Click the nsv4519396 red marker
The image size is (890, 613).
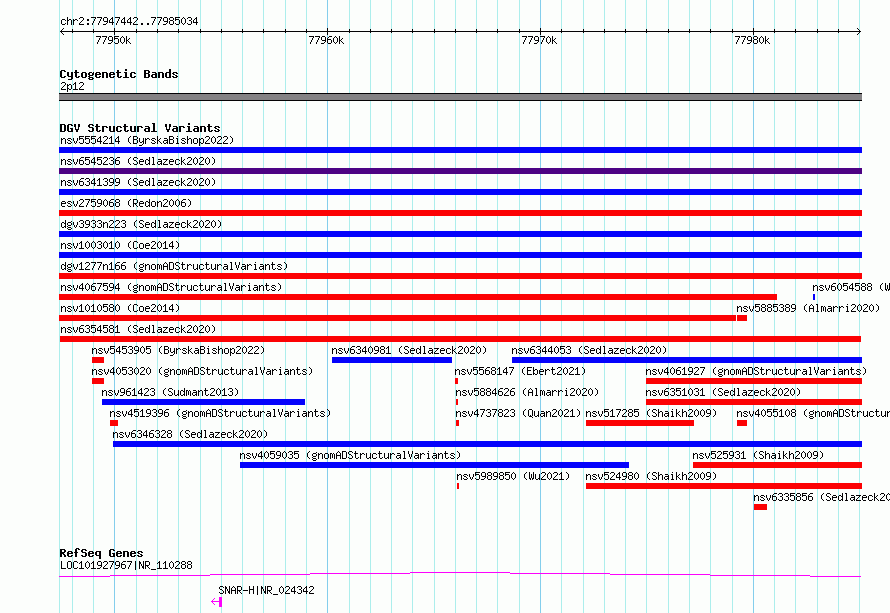(114, 423)
